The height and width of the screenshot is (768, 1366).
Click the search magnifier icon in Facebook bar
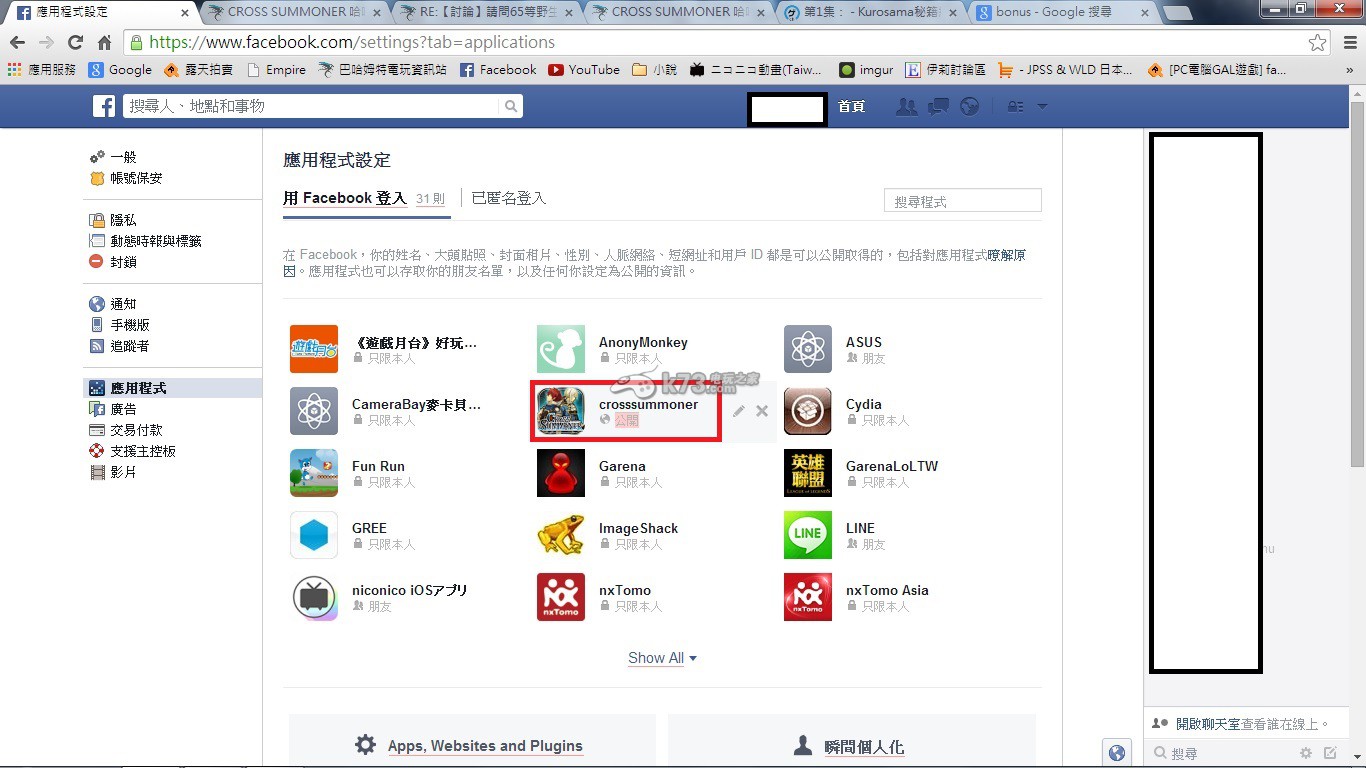[x=511, y=106]
